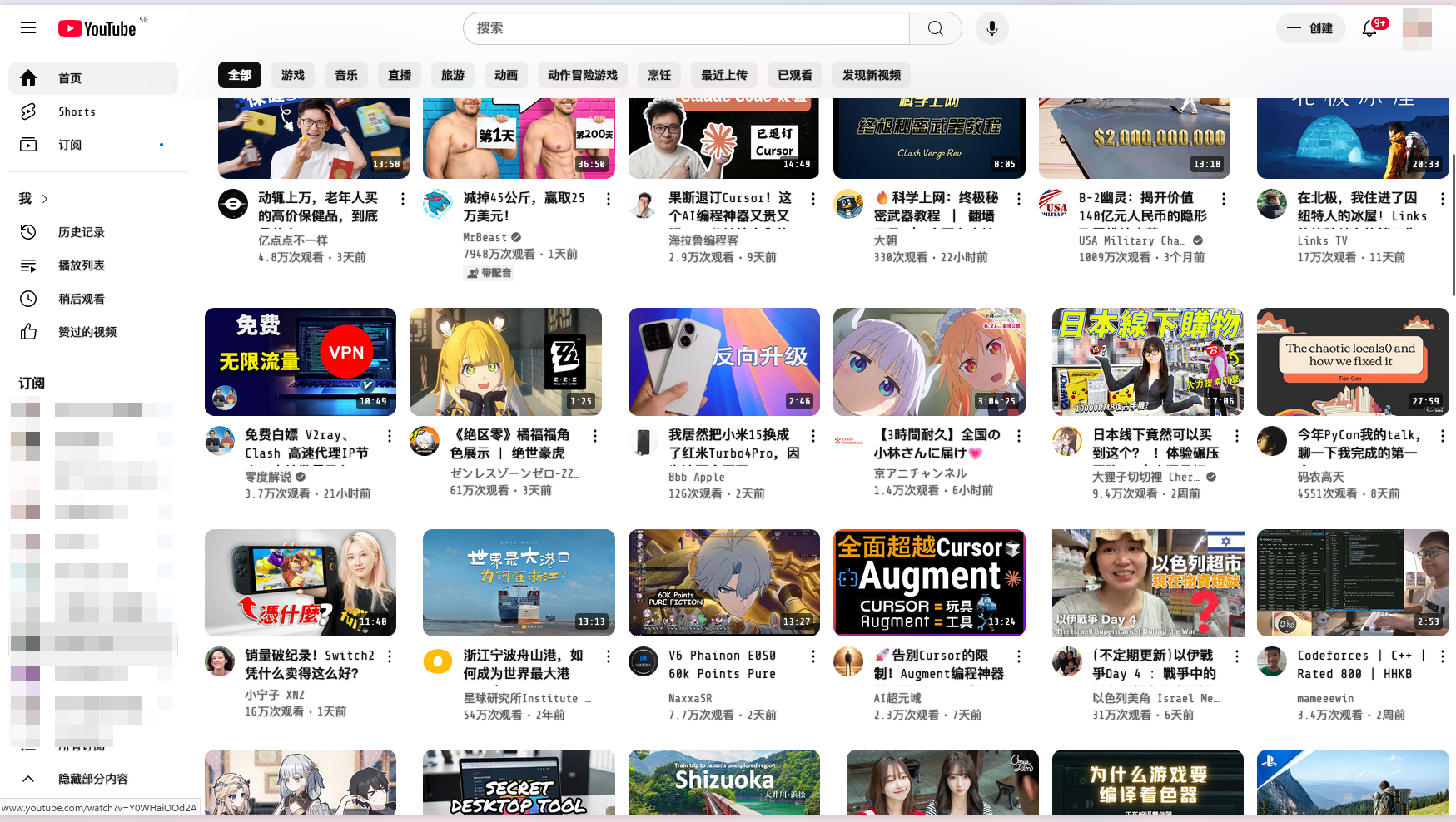The width and height of the screenshot is (1456, 822).
Task: Open 历史记录 history
Action: click(x=93, y=232)
